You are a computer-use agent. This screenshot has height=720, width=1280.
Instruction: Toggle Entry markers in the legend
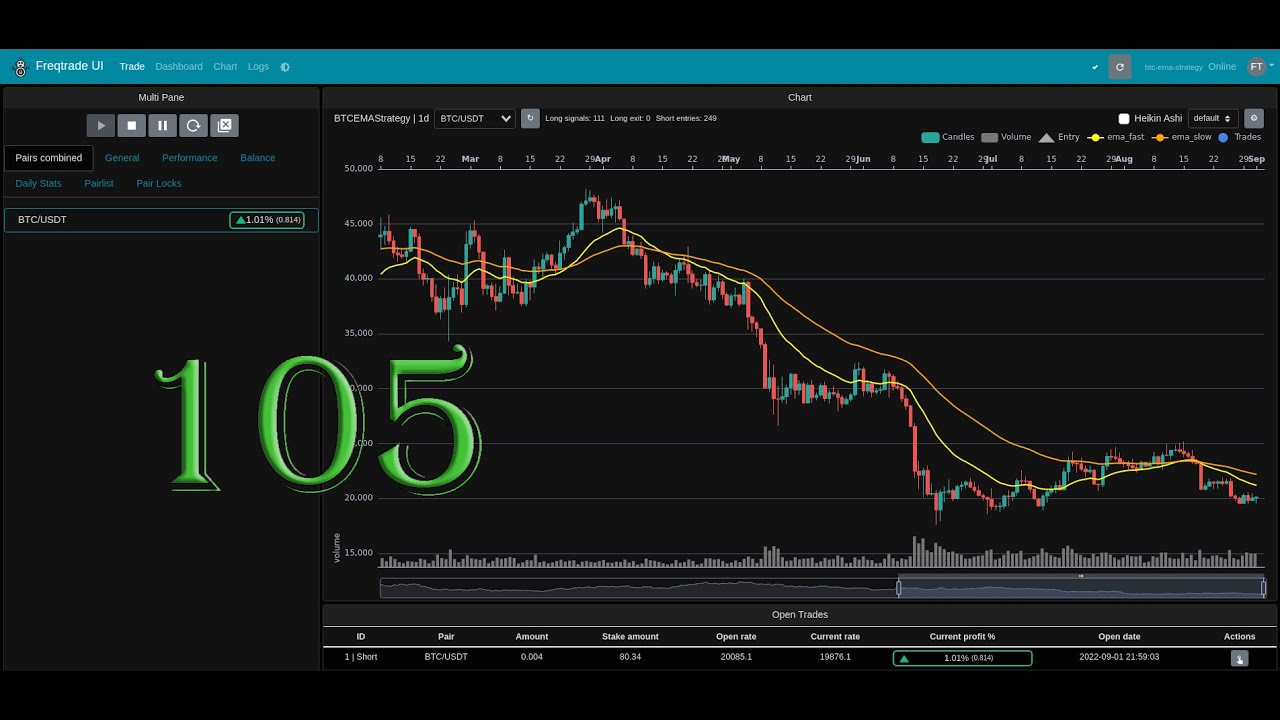1059,137
